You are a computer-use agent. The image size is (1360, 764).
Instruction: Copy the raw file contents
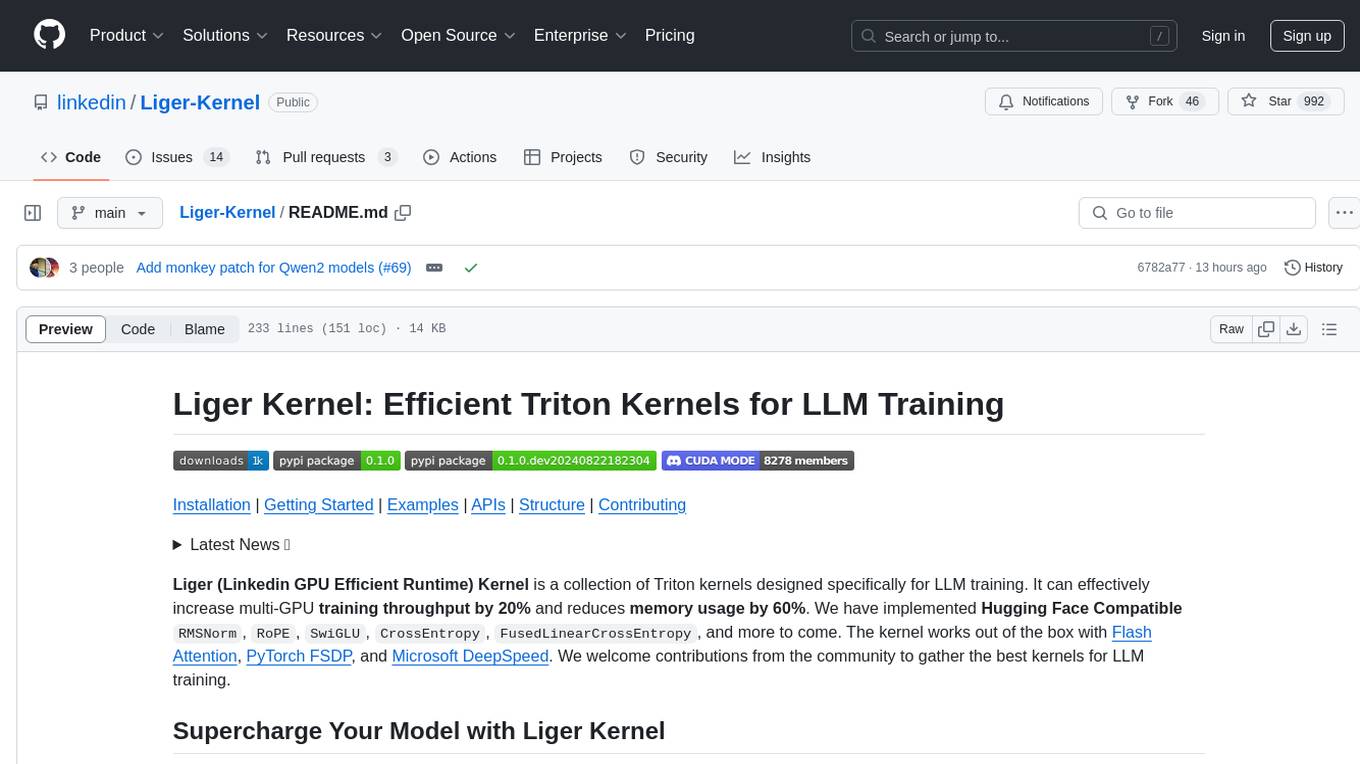pyautogui.click(x=1267, y=329)
